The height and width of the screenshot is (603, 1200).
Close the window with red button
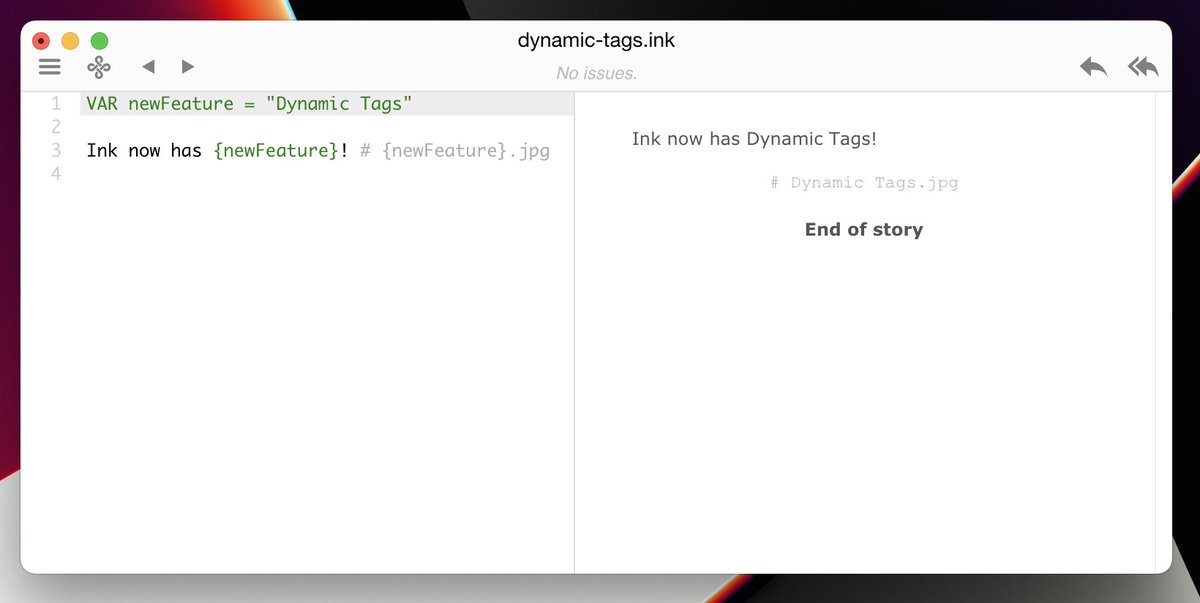click(x=41, y=41)
